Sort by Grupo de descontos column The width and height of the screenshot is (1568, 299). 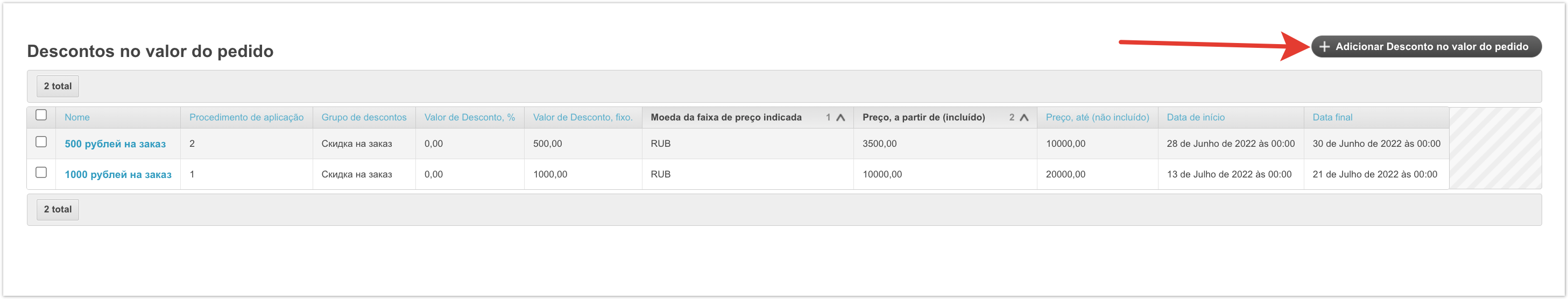363,117
